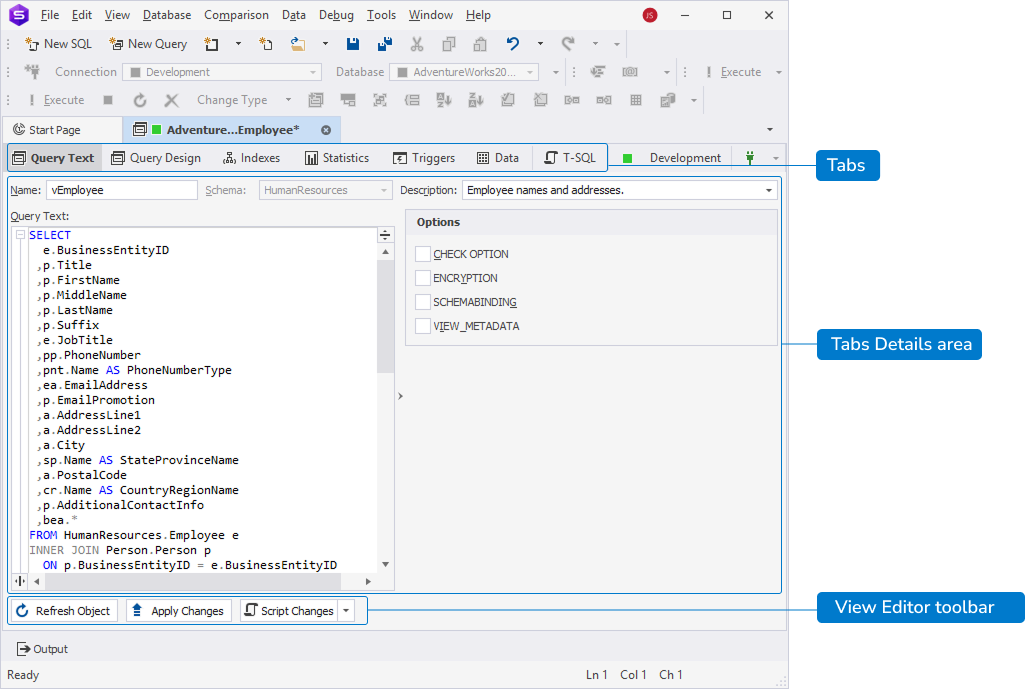Click the splitter icon at bottom-left of query editor

click(20, 580)
